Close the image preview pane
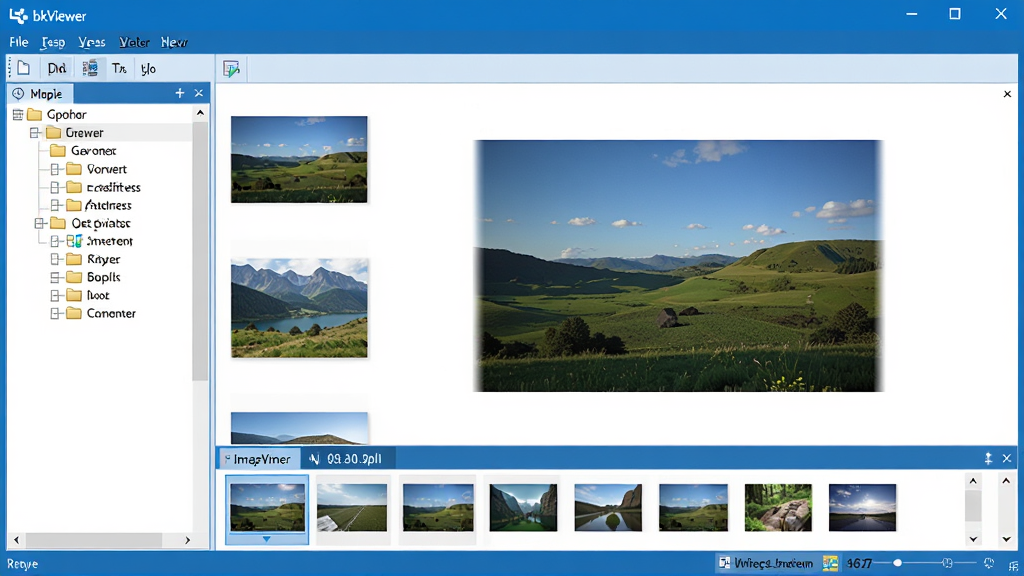Viewport: 1024px width, 576px height. [x=1007, y=94]
